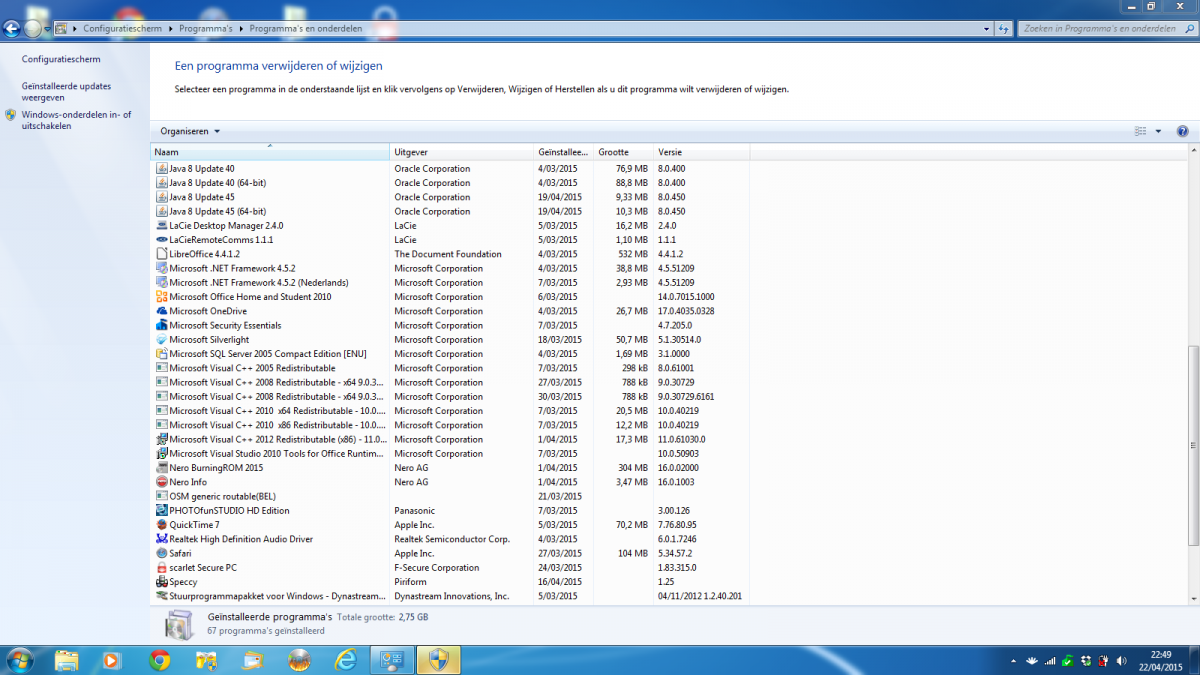This screenshot has height=675, width=1200.
Task: Open the Organiseren dropdown menu
Action: [190, 131]
